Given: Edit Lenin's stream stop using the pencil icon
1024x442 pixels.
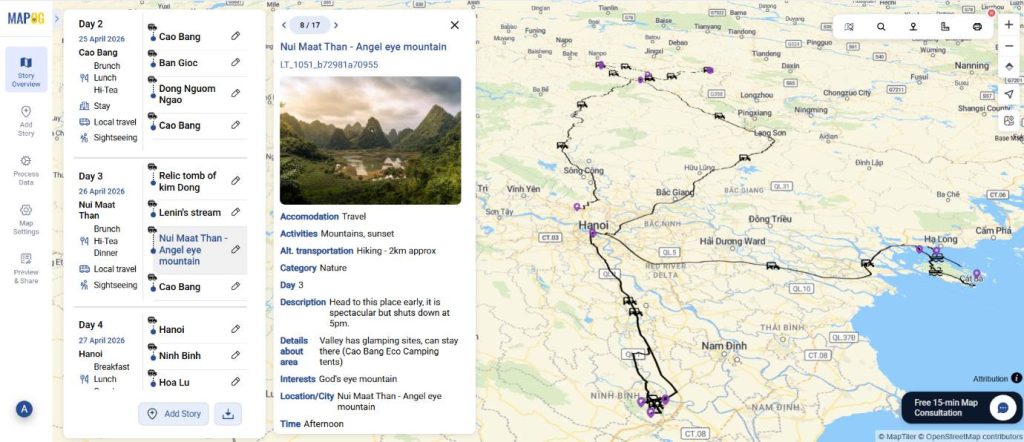Looking at the screenshot, I should (x=236, y=212).
